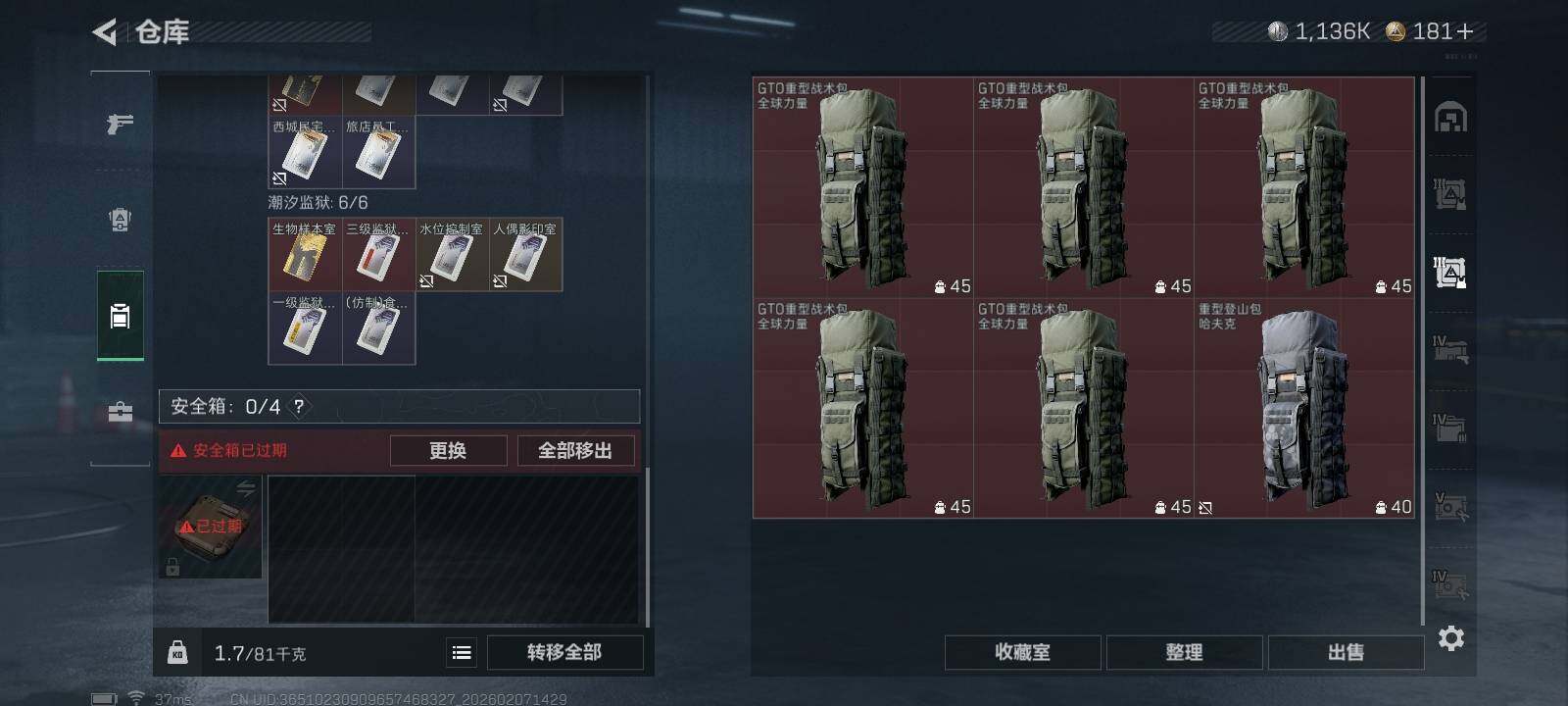Click the 更换 button
1568x706 pixels.
coord(448,450)
